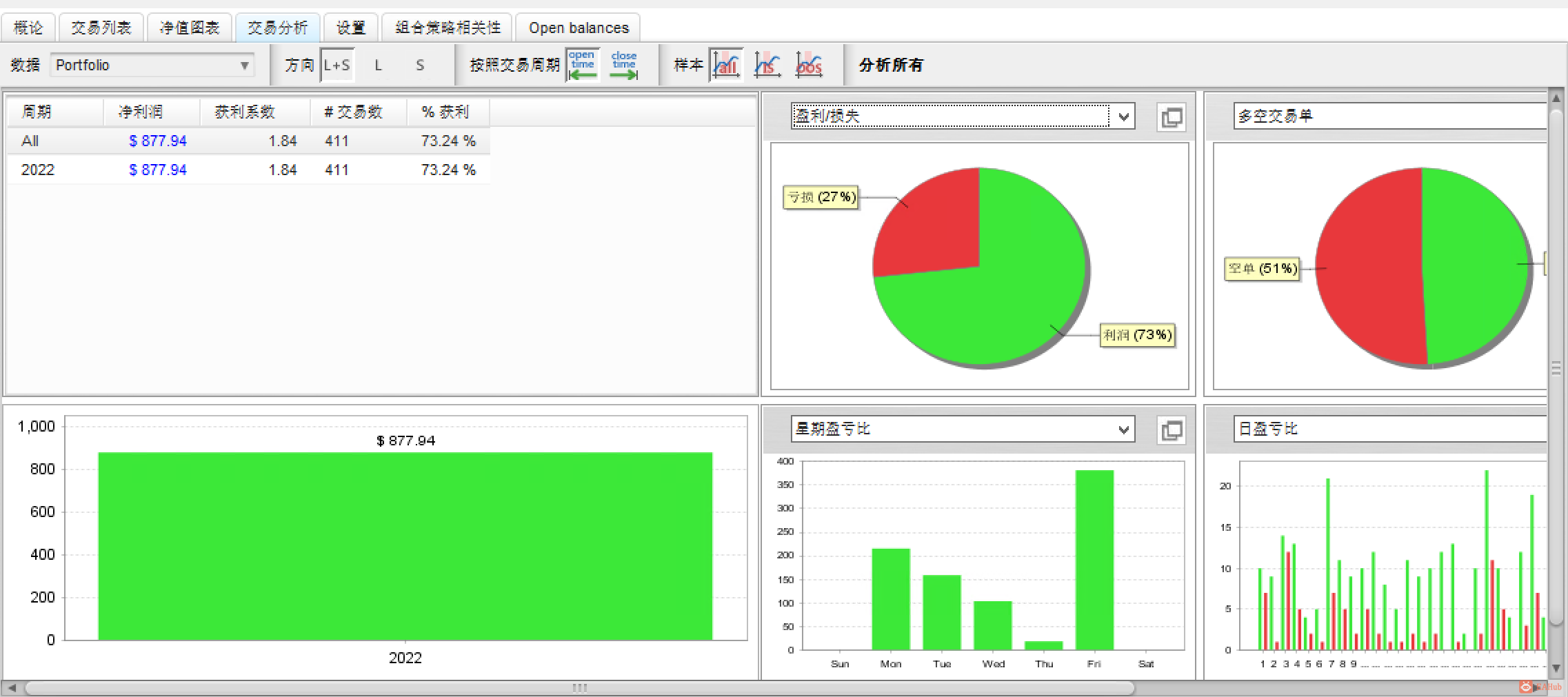The width and height of the screenshot is (1568, 697).
Task: Sort by the 净利润 column header
Action: [x=152, y=112]
